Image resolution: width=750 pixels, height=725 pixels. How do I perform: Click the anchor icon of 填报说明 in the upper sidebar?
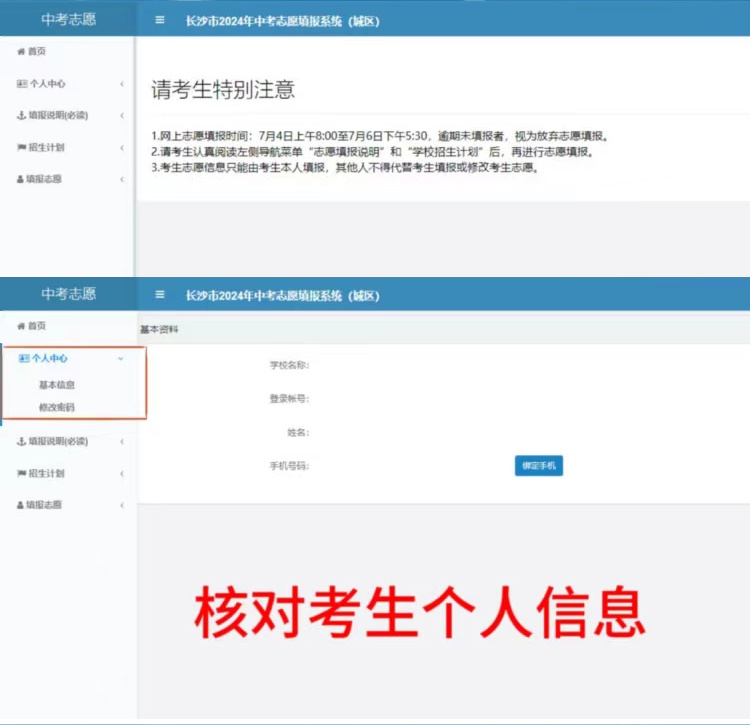point(21,116)
